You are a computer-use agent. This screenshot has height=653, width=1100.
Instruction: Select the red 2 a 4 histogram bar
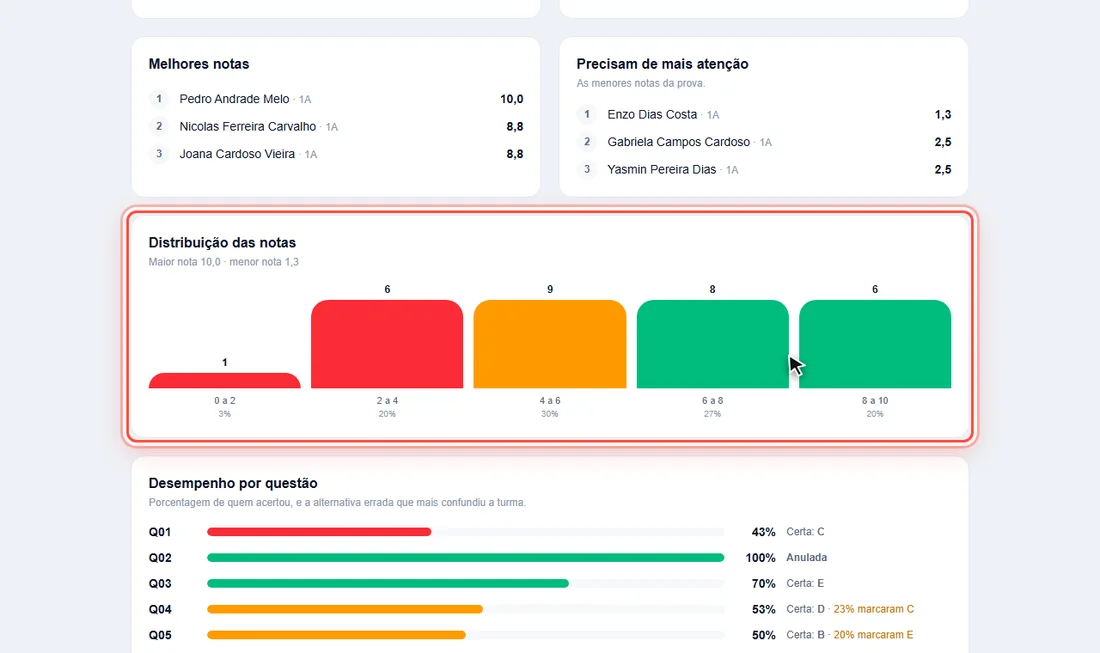387,344
